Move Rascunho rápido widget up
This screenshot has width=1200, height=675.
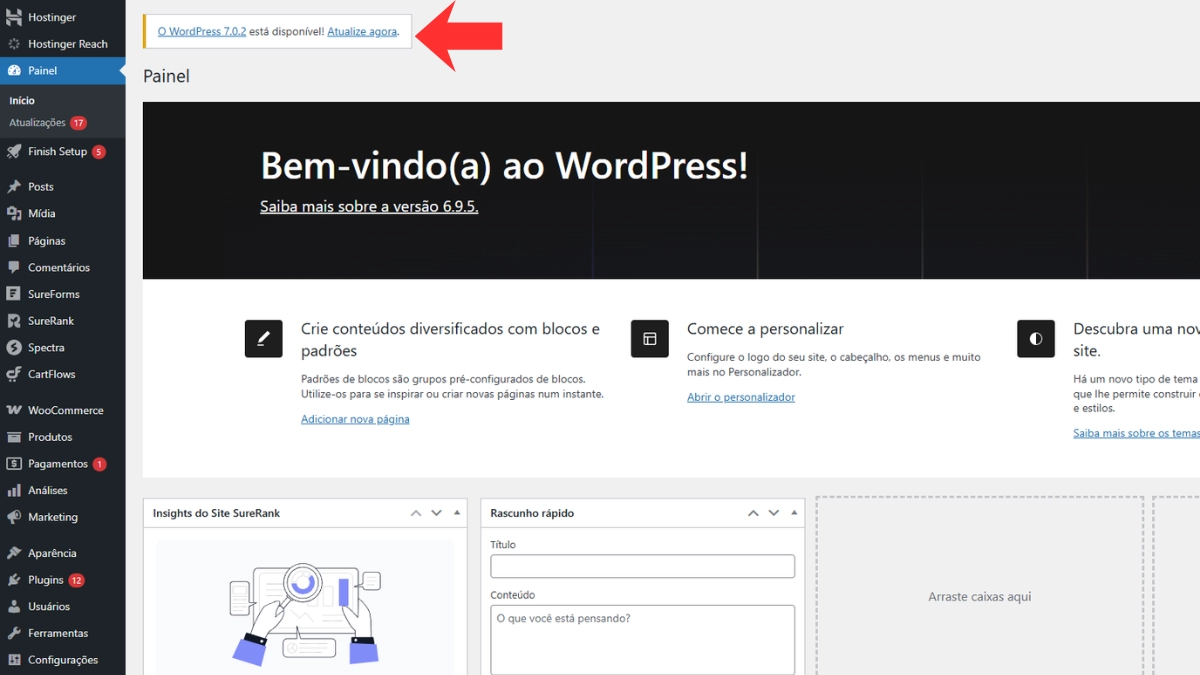[753, 513]
